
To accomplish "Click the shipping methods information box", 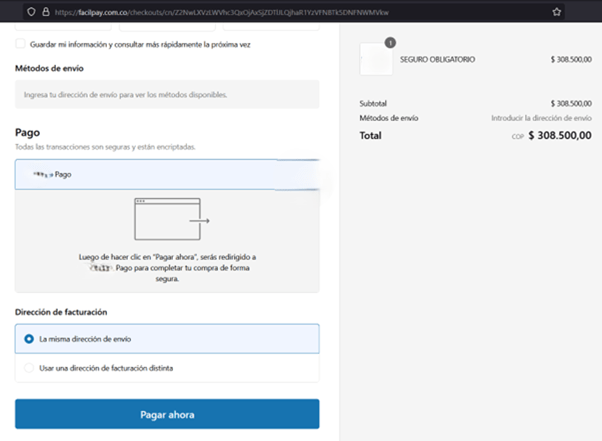I will pyautogui.click(x=167, y=95).
